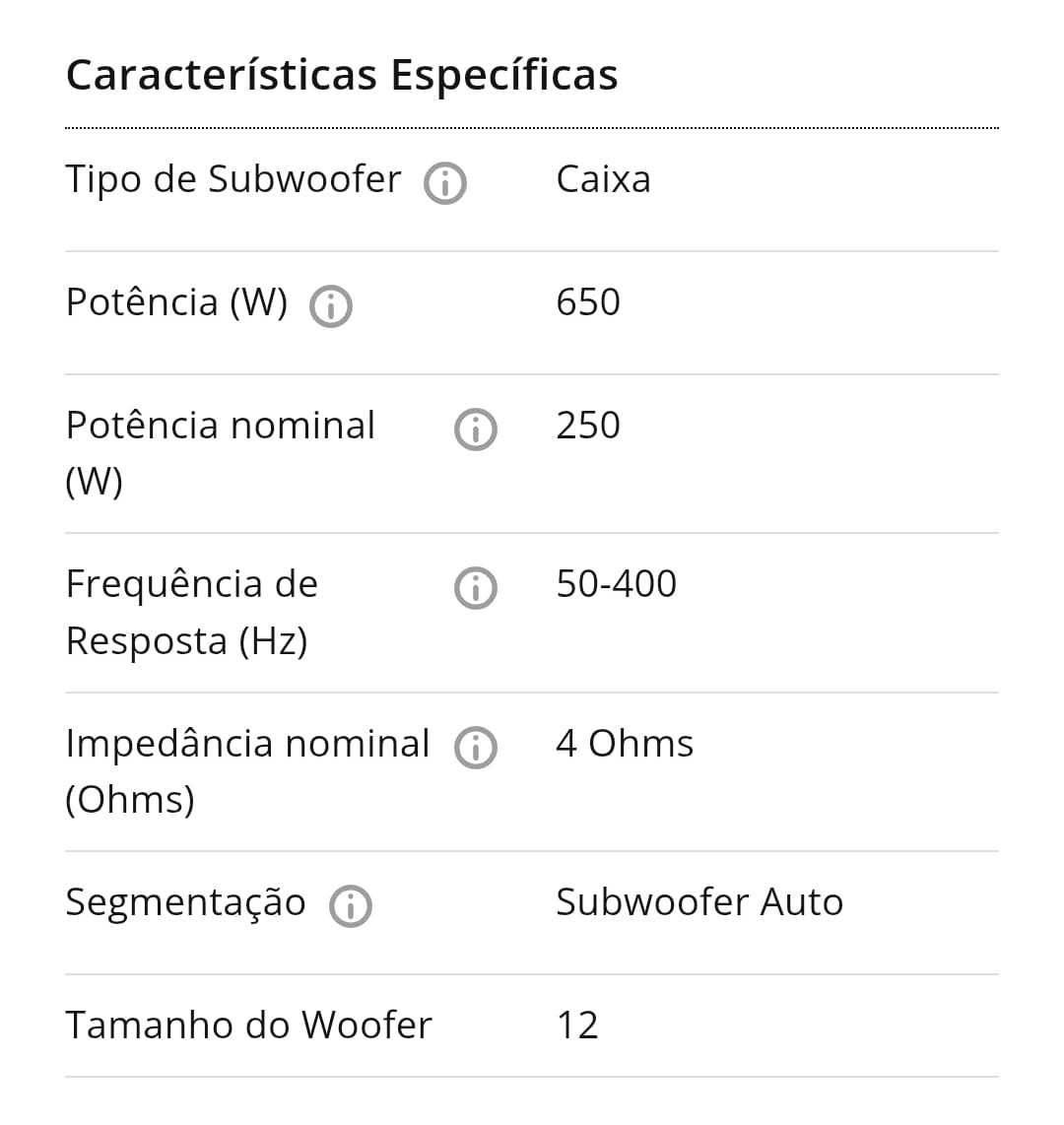Screen dimensions: 1064x1125
Task: Select the woofer size value 12
Action: 577,1026
